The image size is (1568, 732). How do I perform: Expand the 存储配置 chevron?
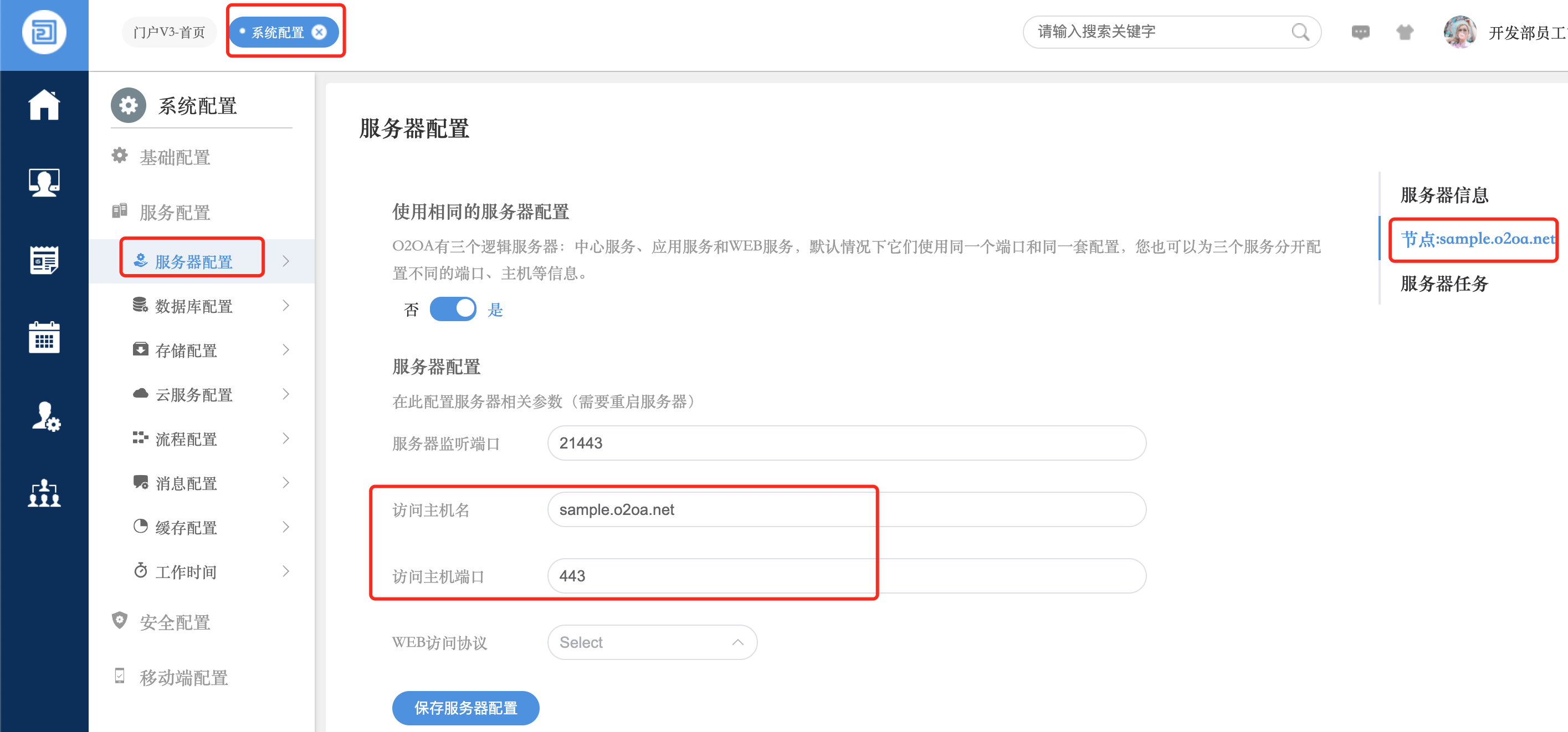(x=285, y=350)
